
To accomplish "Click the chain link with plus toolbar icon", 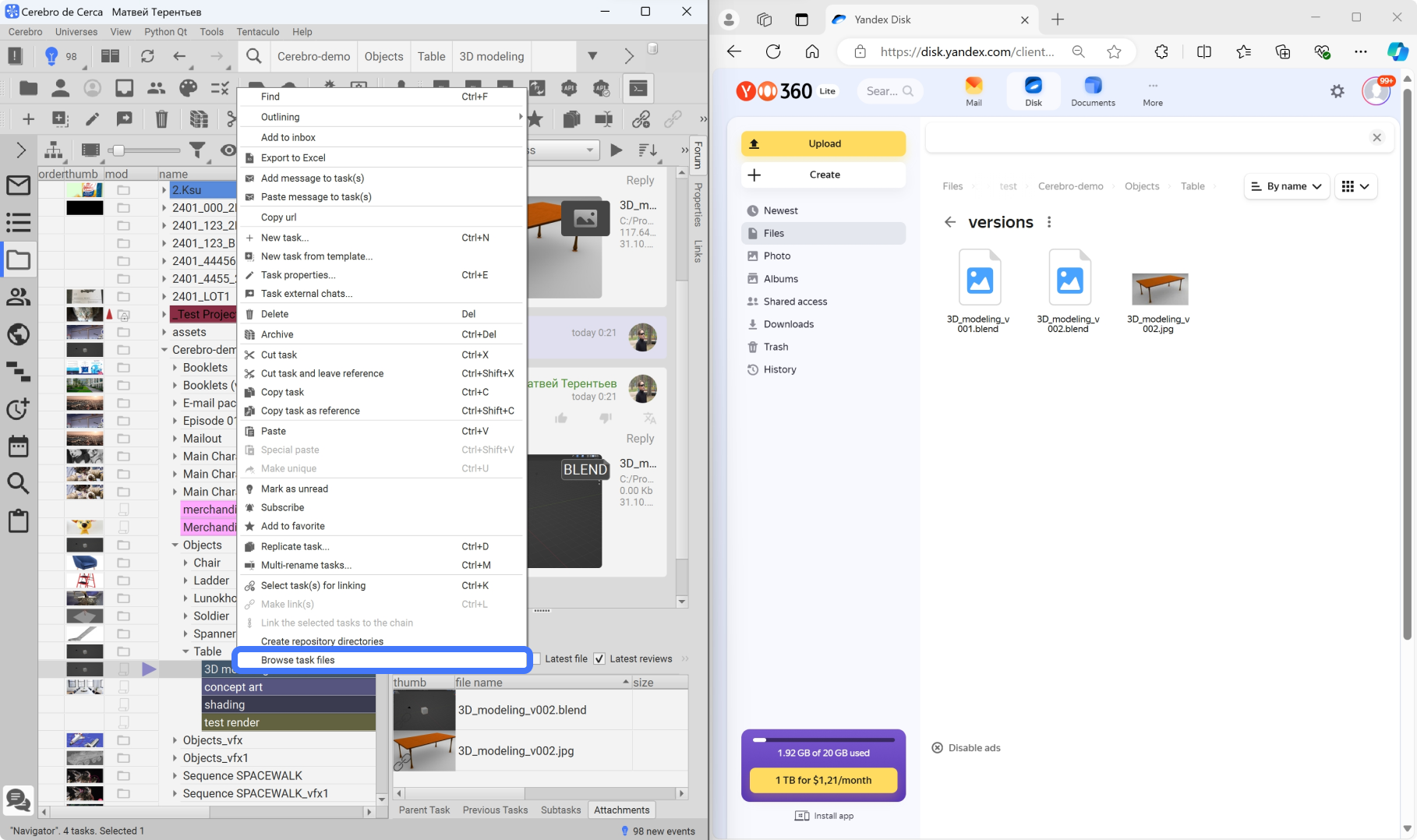I will [641, 119].
